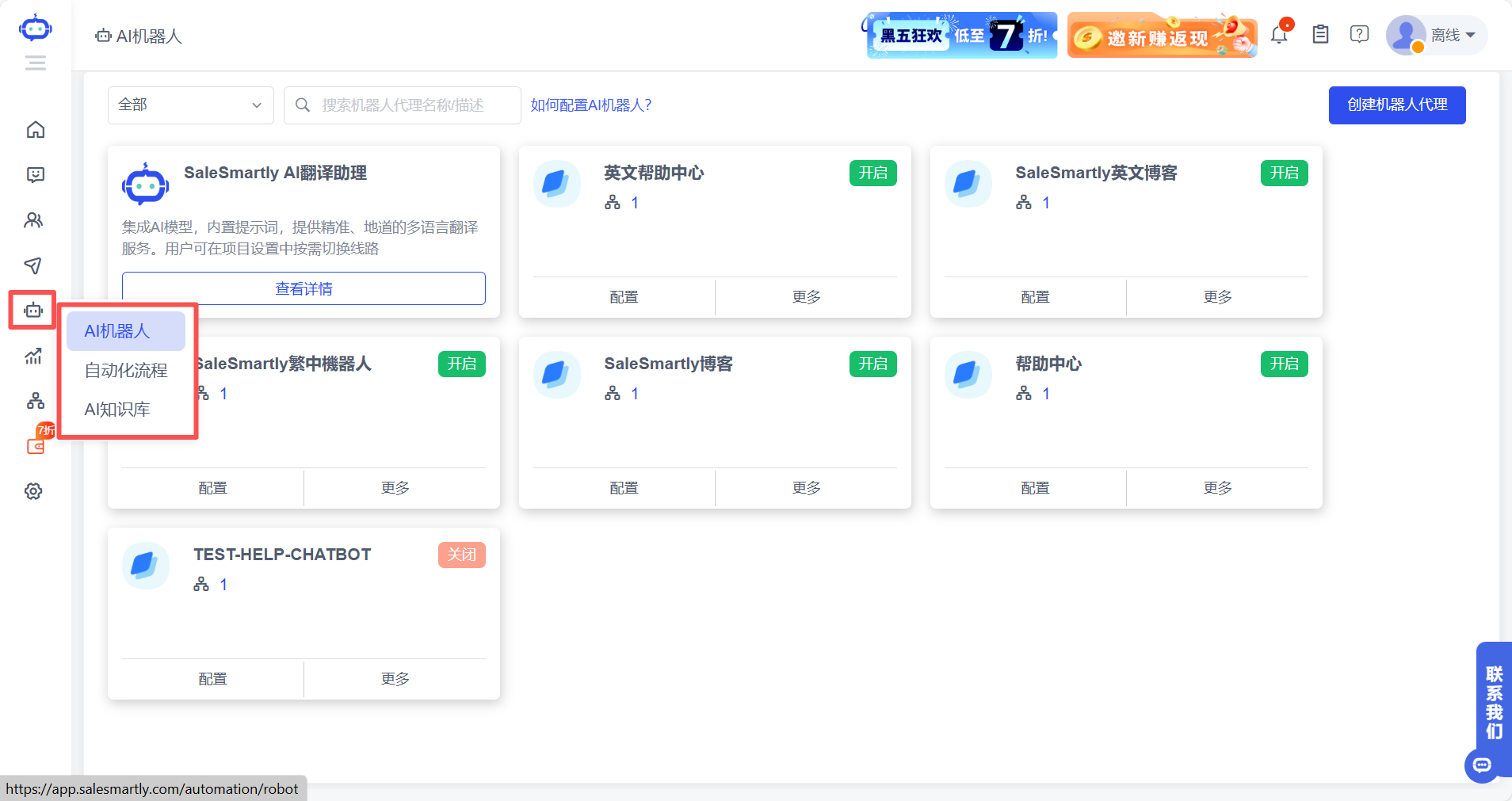Viewport: 1512px width, 801px height.
Task: Click the SaleSmartly博客 bot avatar icon
Action: [556, 375]
